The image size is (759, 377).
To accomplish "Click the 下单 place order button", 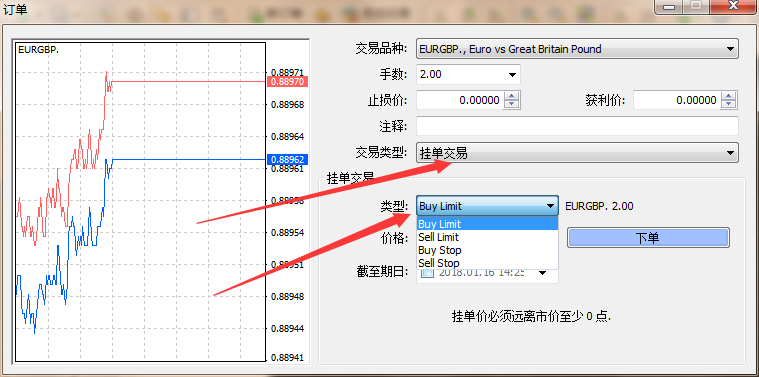I will click(x=648, y=238).
